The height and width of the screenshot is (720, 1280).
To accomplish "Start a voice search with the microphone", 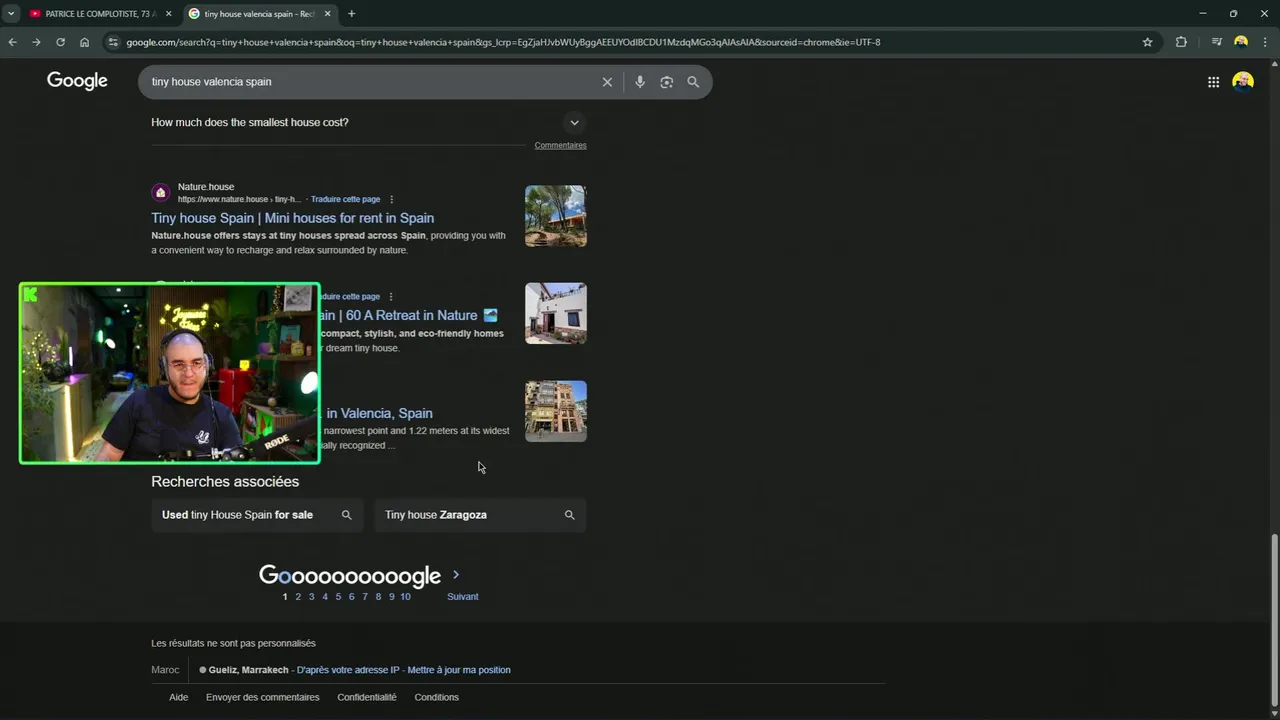I will (640, 82).
